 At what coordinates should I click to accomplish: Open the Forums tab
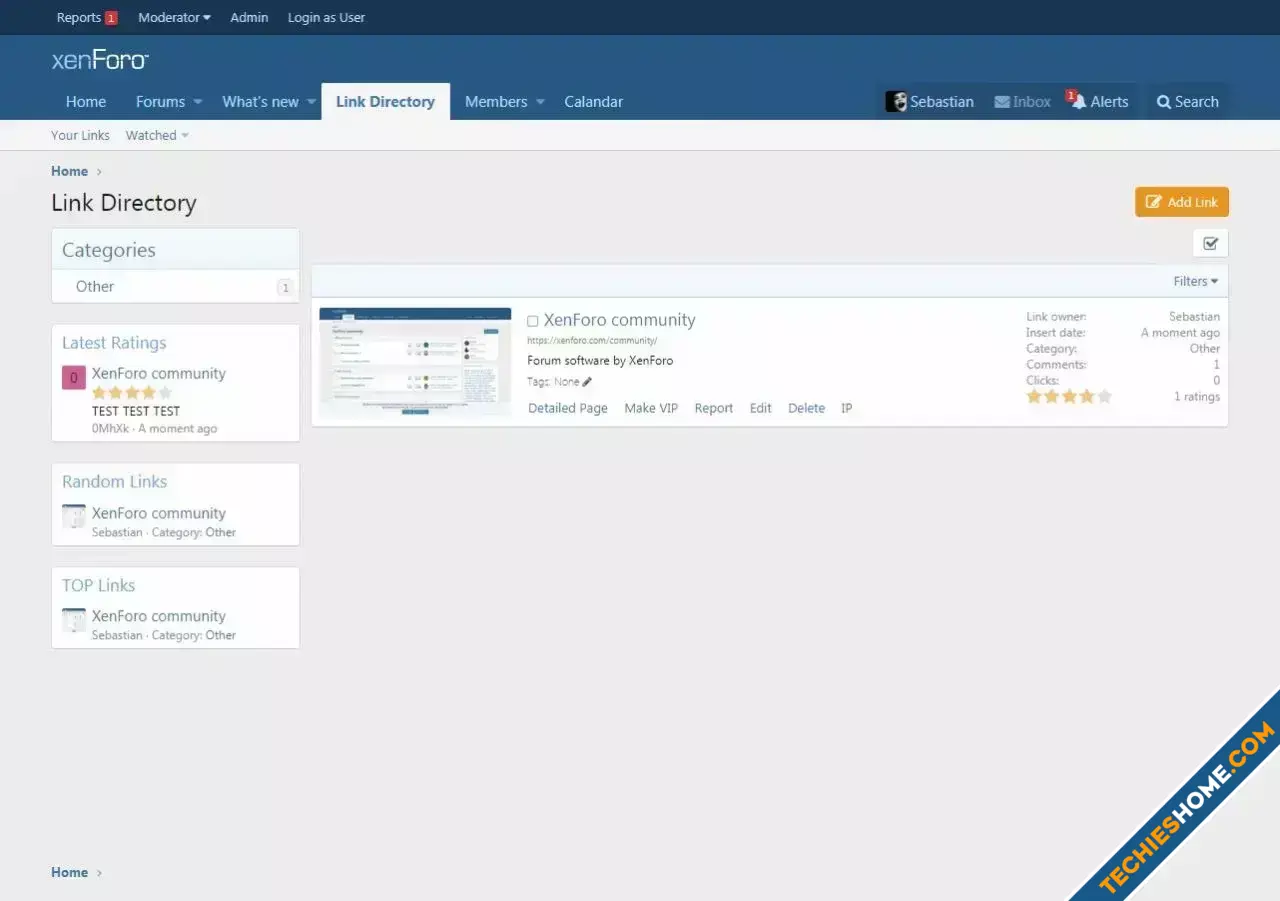161,102
